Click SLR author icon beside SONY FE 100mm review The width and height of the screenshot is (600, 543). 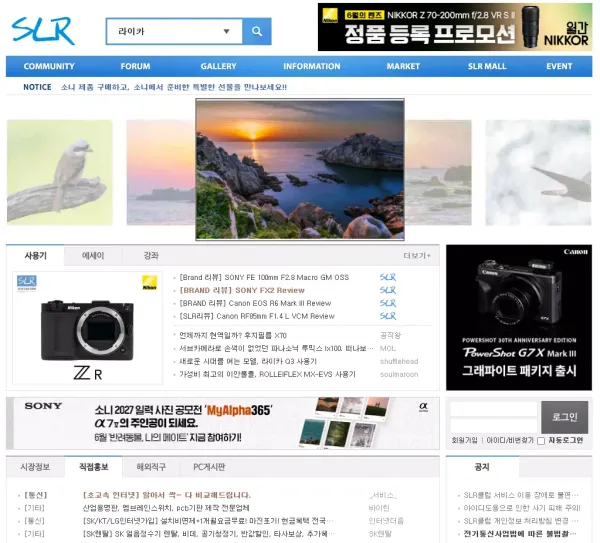point(388,277)
